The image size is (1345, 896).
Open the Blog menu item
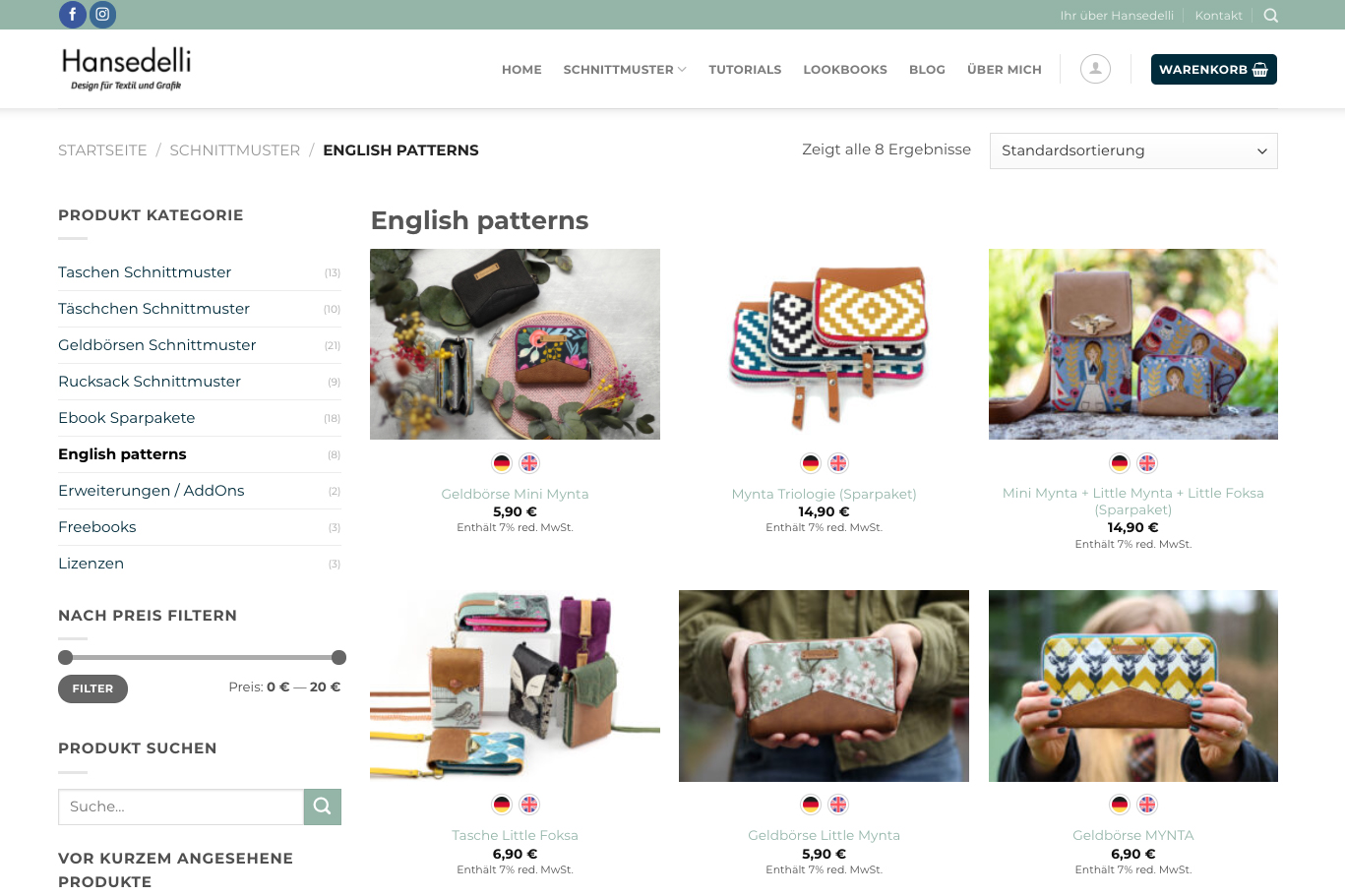(x=927, y=70)
